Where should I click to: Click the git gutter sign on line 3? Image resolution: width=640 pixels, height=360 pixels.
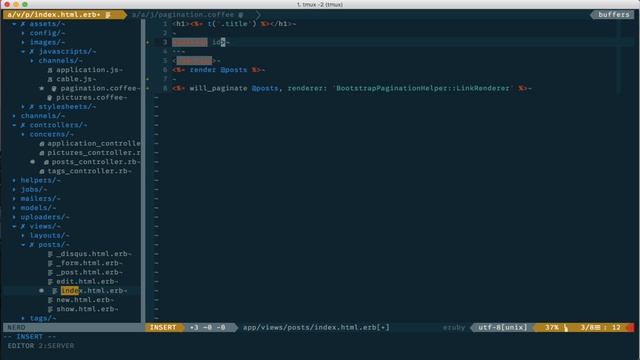pyautogui.click(x=148, y=42)
